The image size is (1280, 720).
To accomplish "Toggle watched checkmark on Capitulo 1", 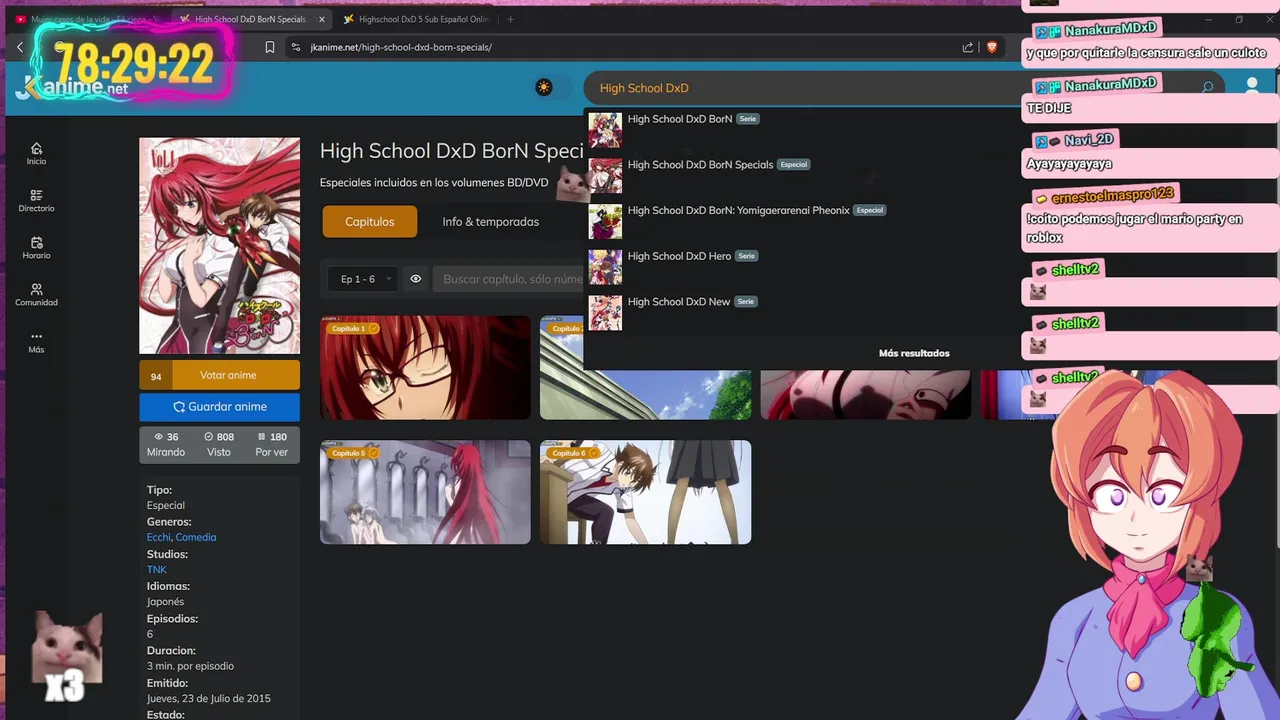I will coord(373,328).
